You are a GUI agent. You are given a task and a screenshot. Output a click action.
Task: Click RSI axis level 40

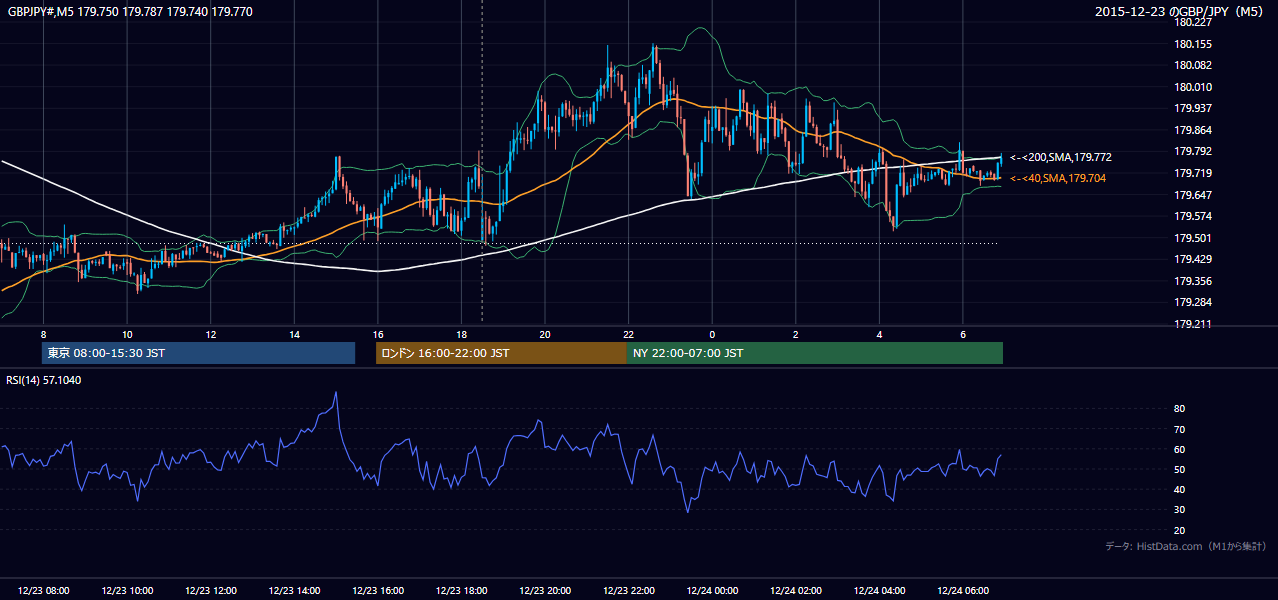tap(1180, 490)
